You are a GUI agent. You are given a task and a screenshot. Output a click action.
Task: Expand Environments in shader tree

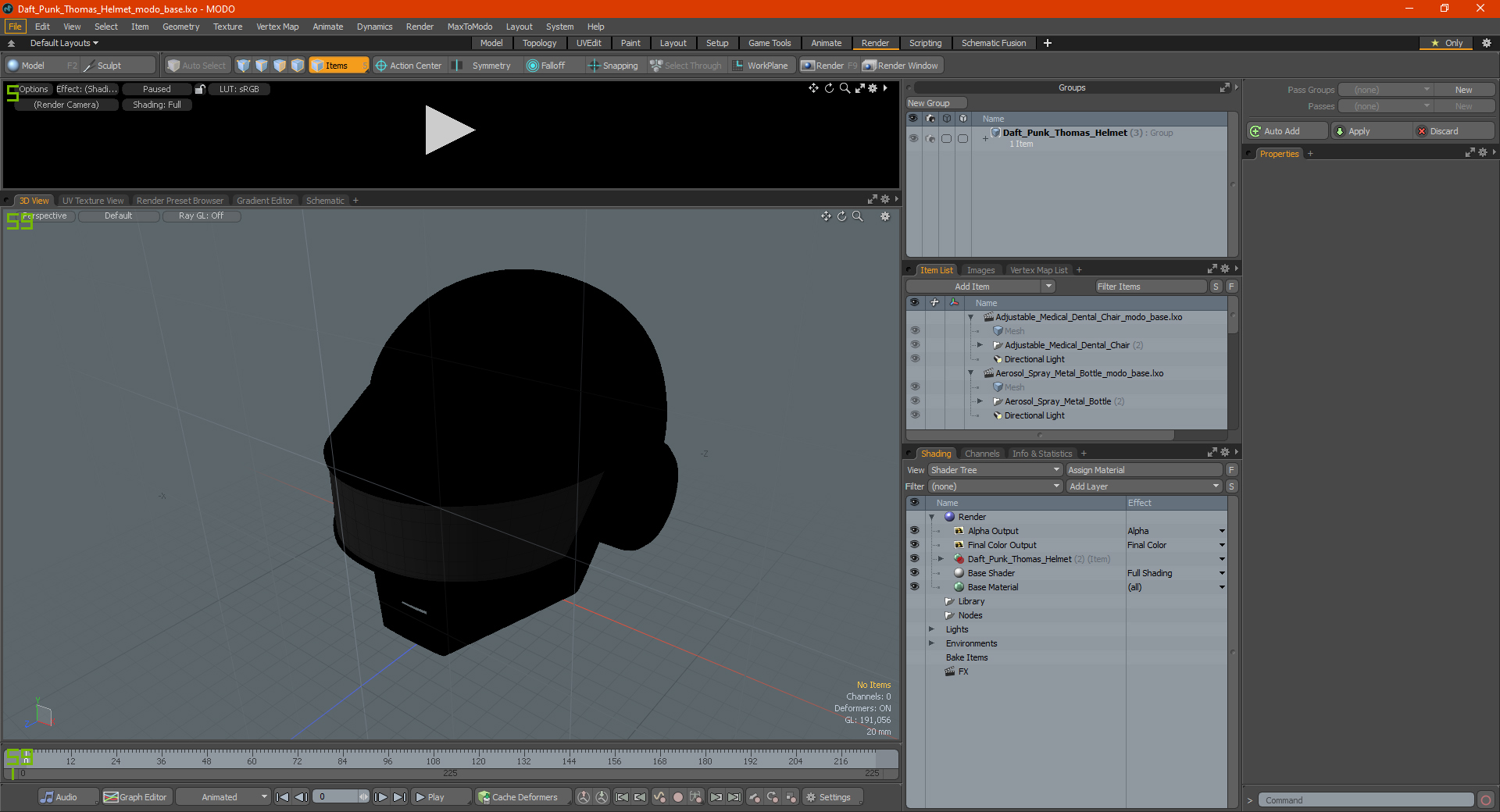coord(931,643)
